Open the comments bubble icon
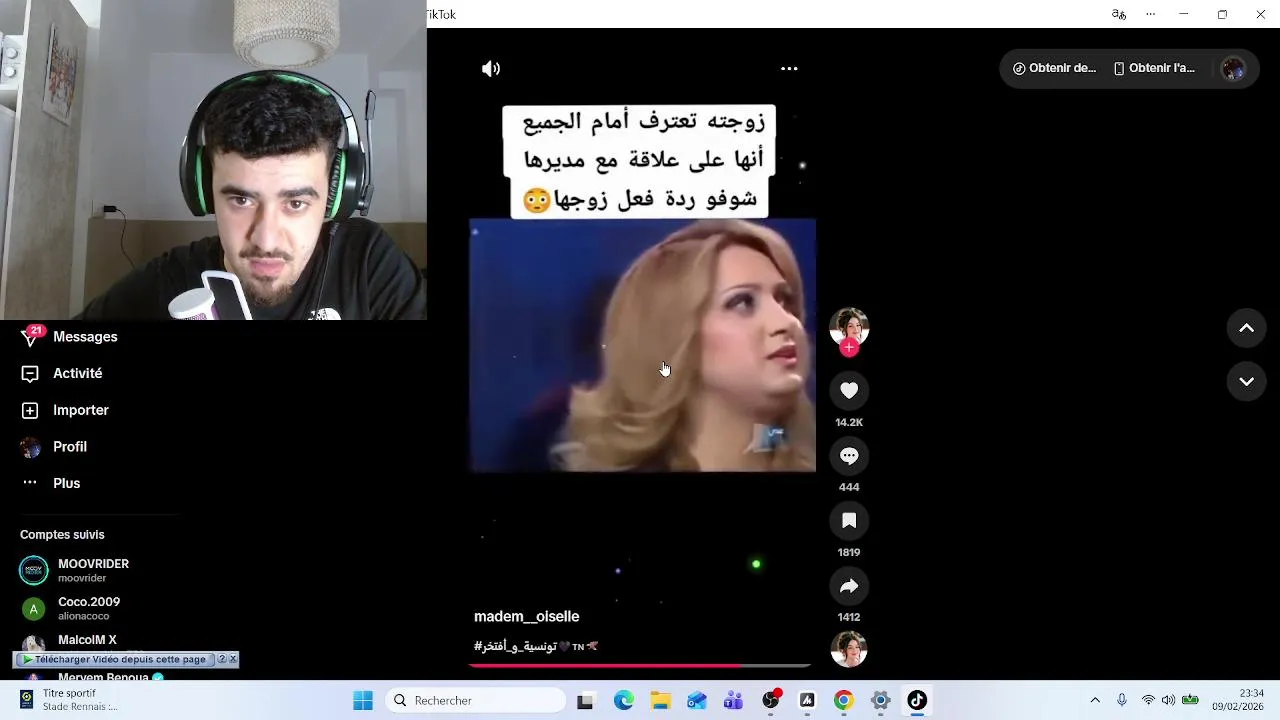The height and width of the screenshot is (720, 1280). pos(849,456)
